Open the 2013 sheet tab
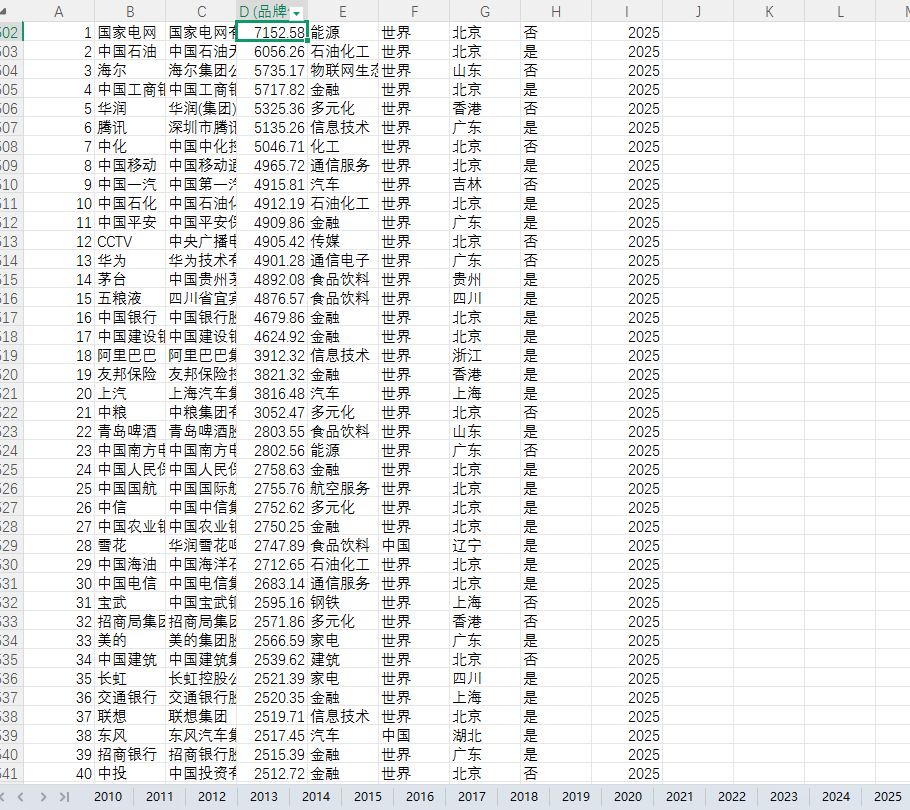This screenshot has width=910, height=810. pyautogui.click(x=263, y=797)
